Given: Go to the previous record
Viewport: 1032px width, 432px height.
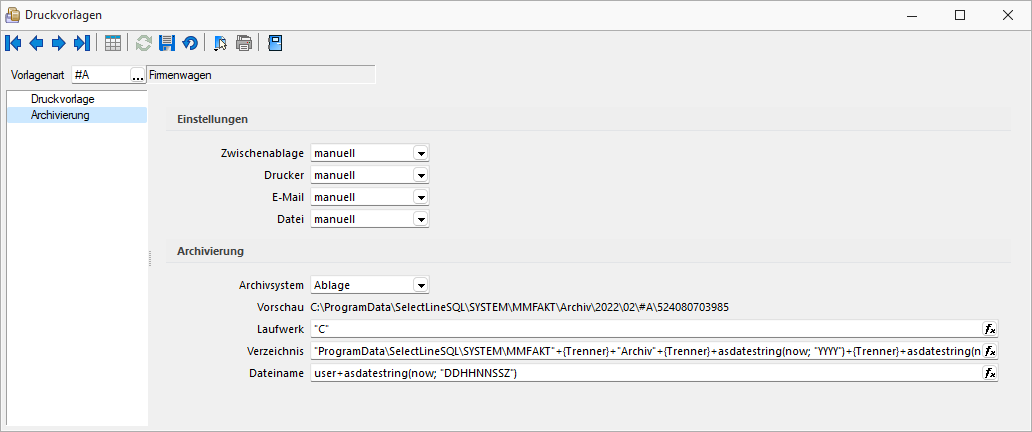Looking at the screenshot, I should (36, 43).
